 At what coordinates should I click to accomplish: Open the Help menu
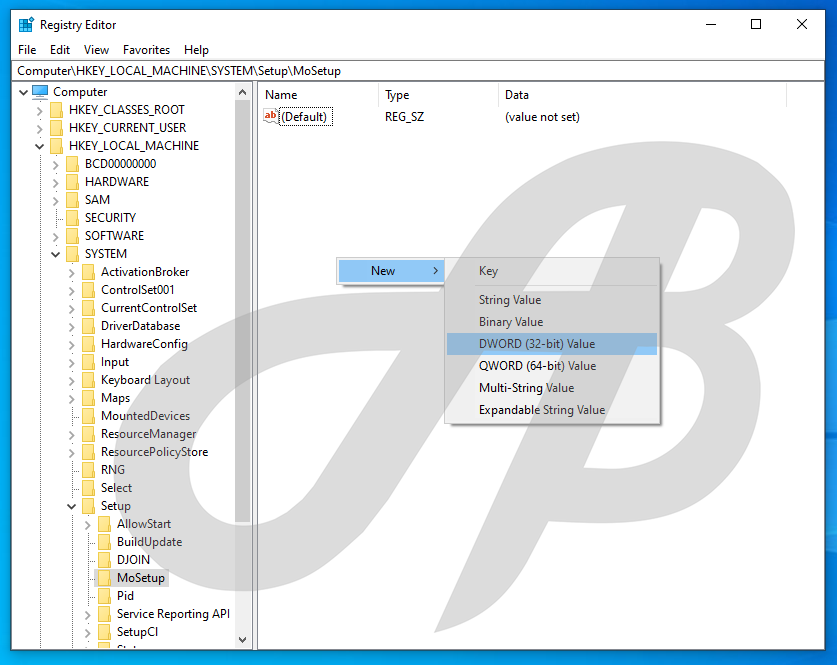(196, 50)
